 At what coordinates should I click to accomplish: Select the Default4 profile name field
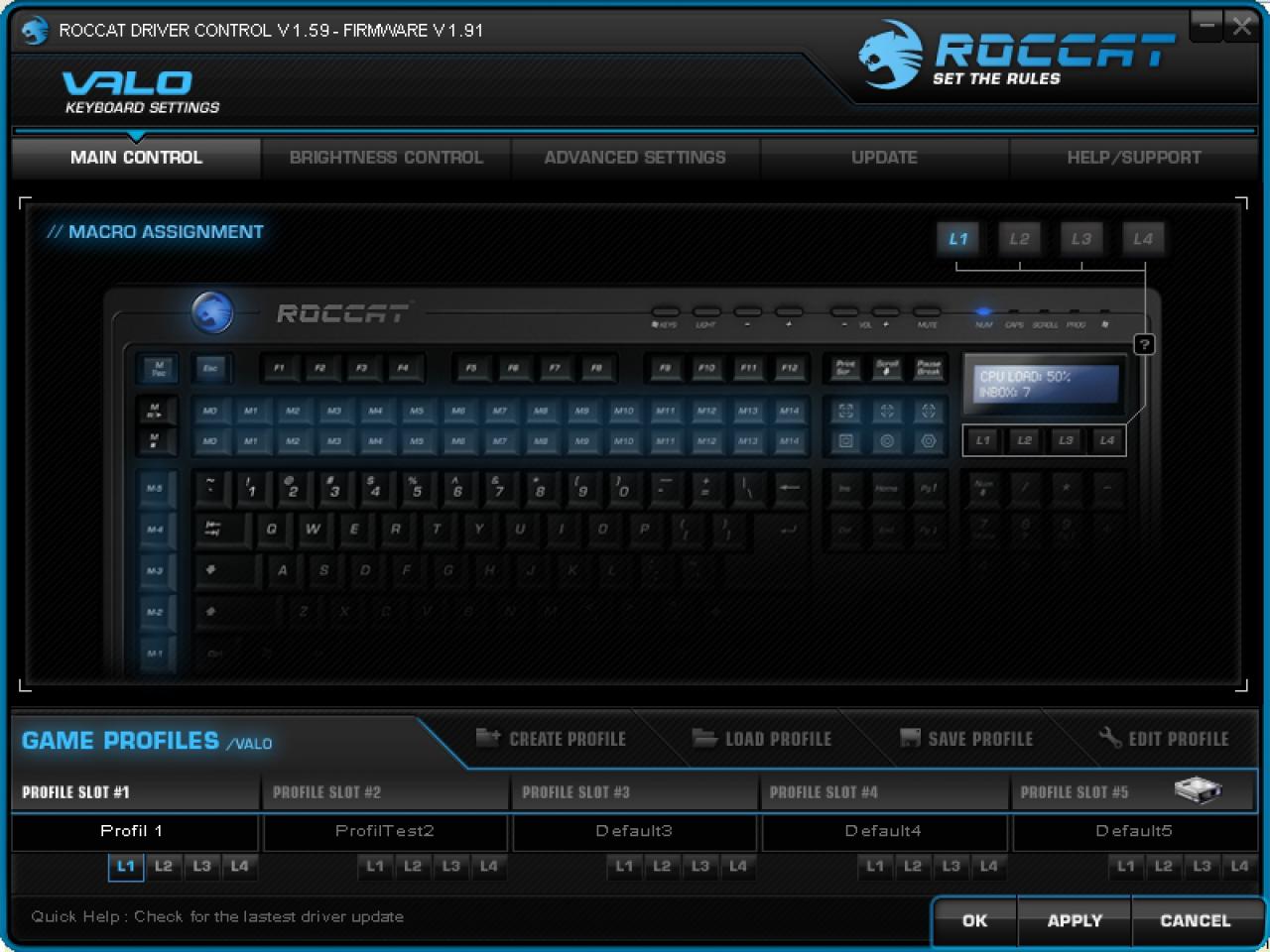884,831
